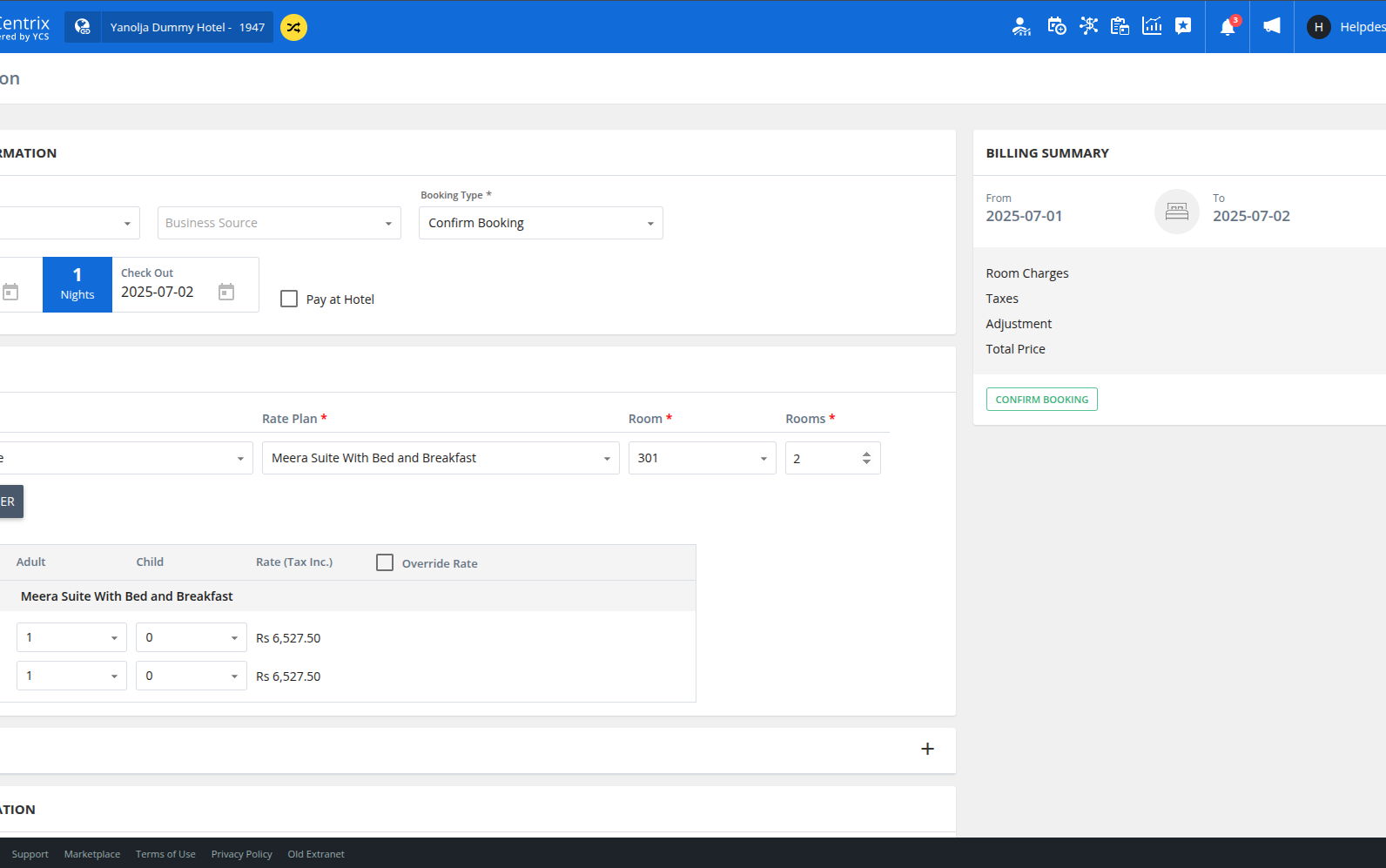Open the notifications bell with 3 badge
The image size is (1386, 868).
(1228, 27)
